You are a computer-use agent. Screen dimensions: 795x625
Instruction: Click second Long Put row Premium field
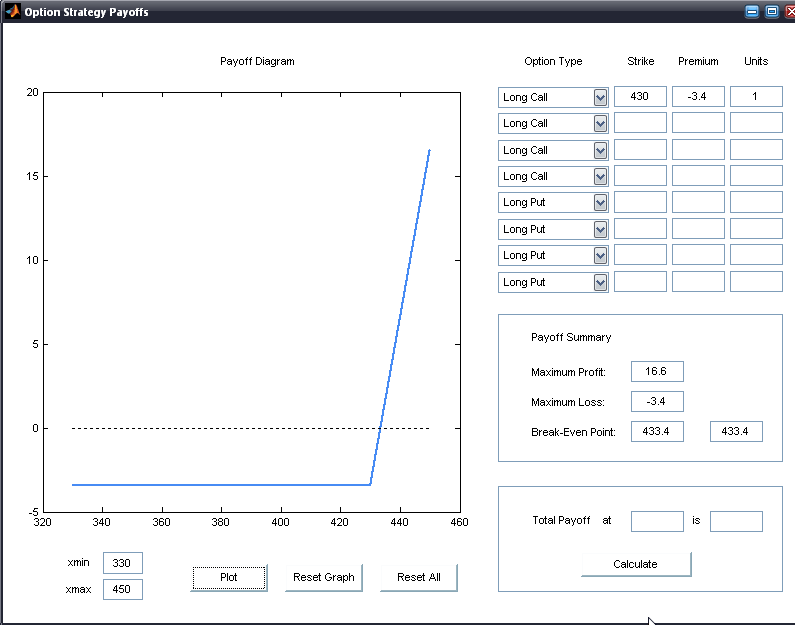point(698,229)
